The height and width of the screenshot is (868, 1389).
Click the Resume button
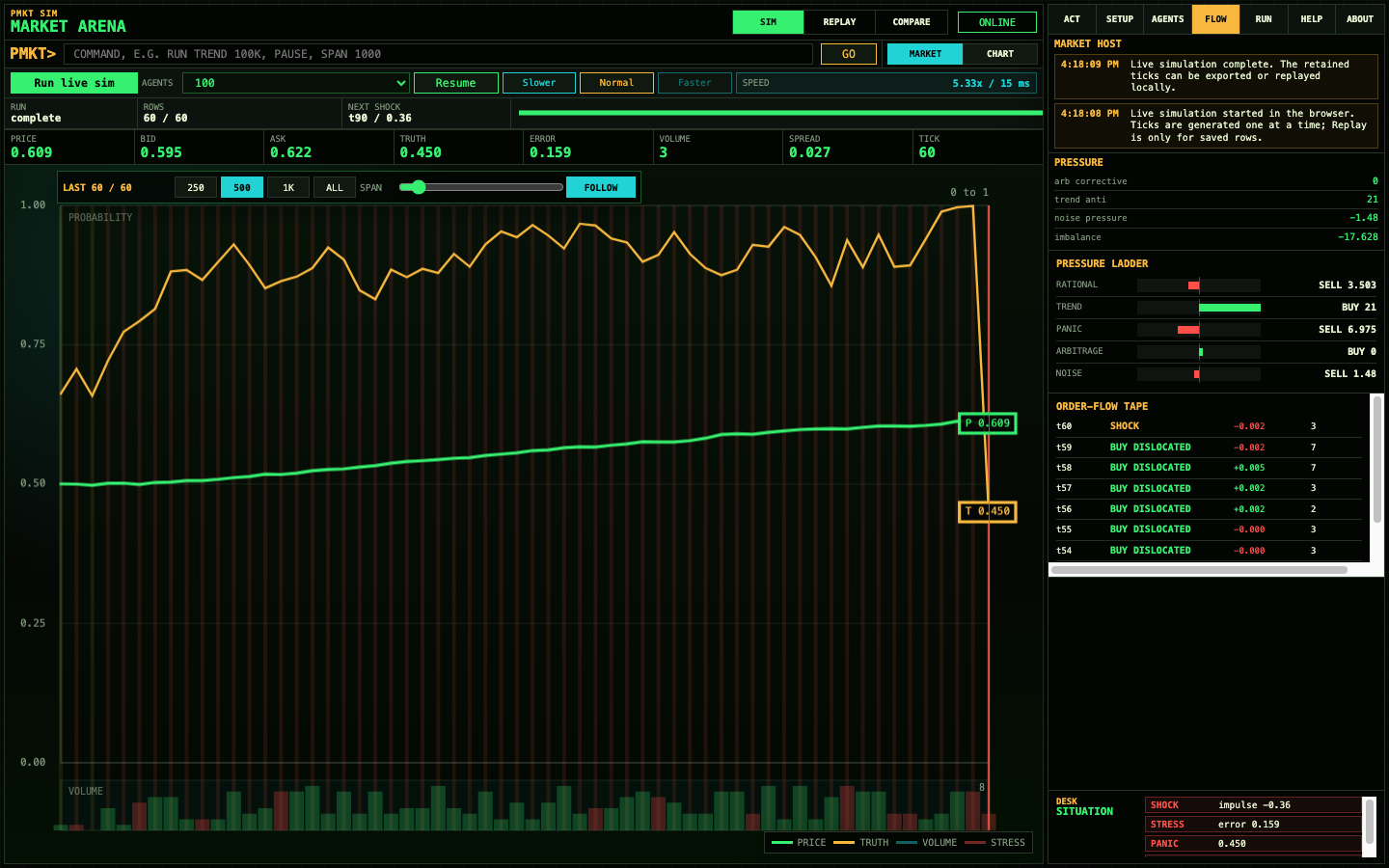(x=455, y=83)
